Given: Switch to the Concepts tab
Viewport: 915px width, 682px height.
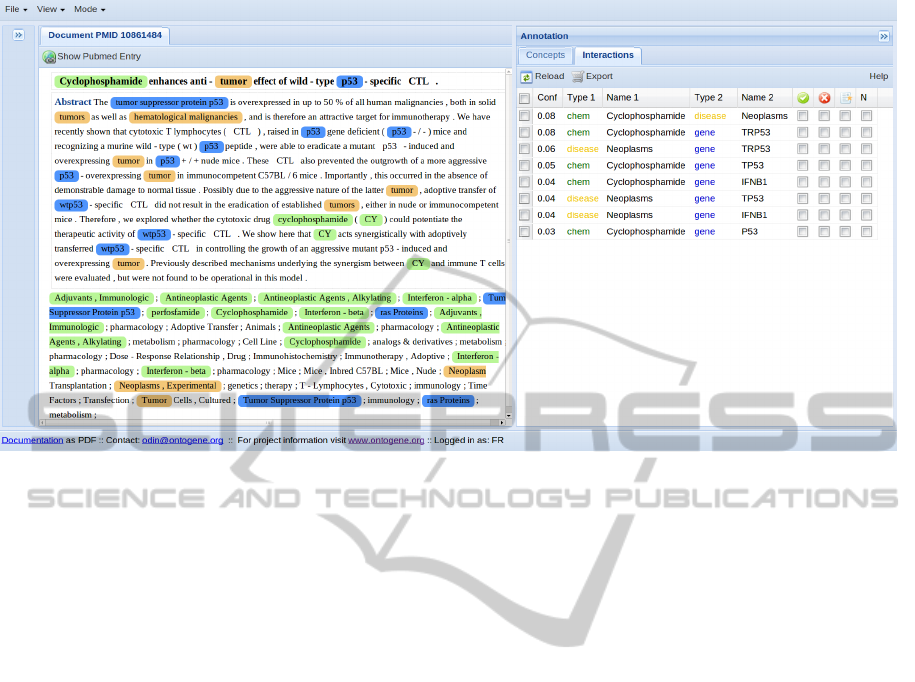Looking at the screenshot, I should click(545, 56).
